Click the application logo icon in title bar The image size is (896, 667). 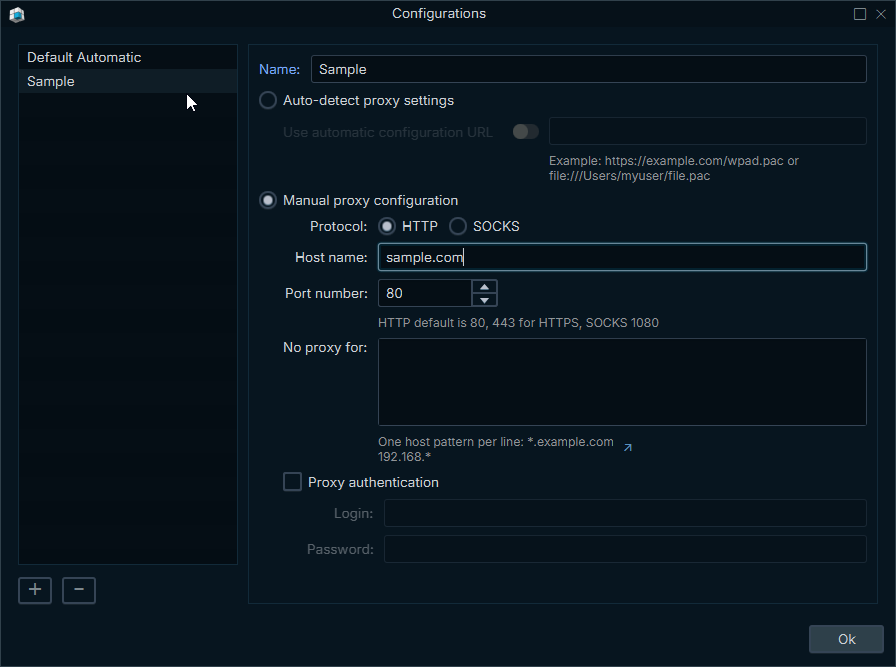point(17,14)
